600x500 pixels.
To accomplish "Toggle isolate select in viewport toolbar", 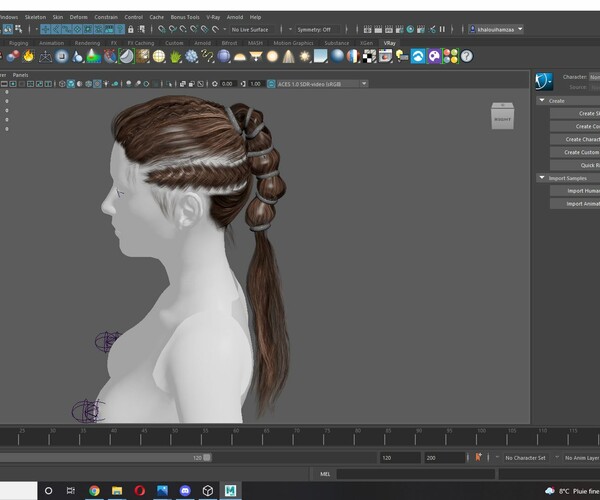I will (170, 84).
